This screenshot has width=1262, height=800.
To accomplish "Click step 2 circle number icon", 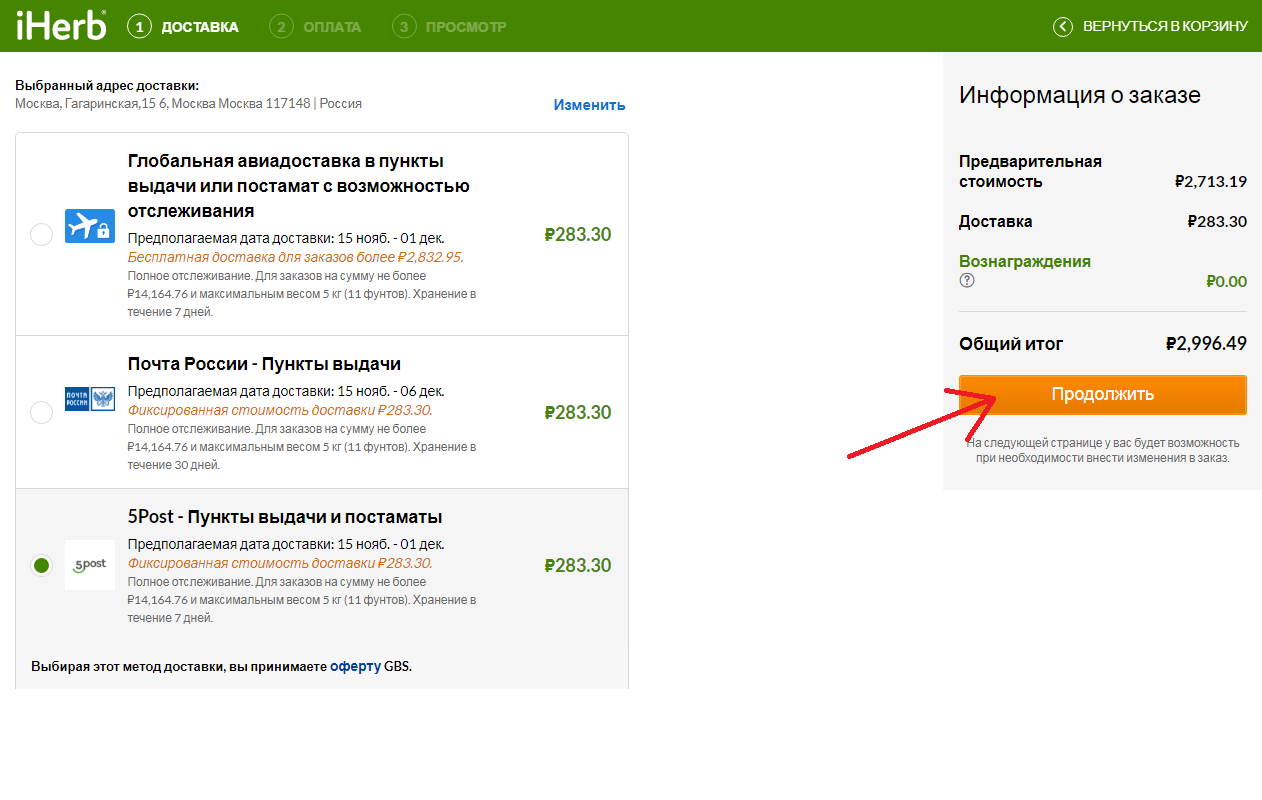I will pyautogui.click(x=282, y=26).
